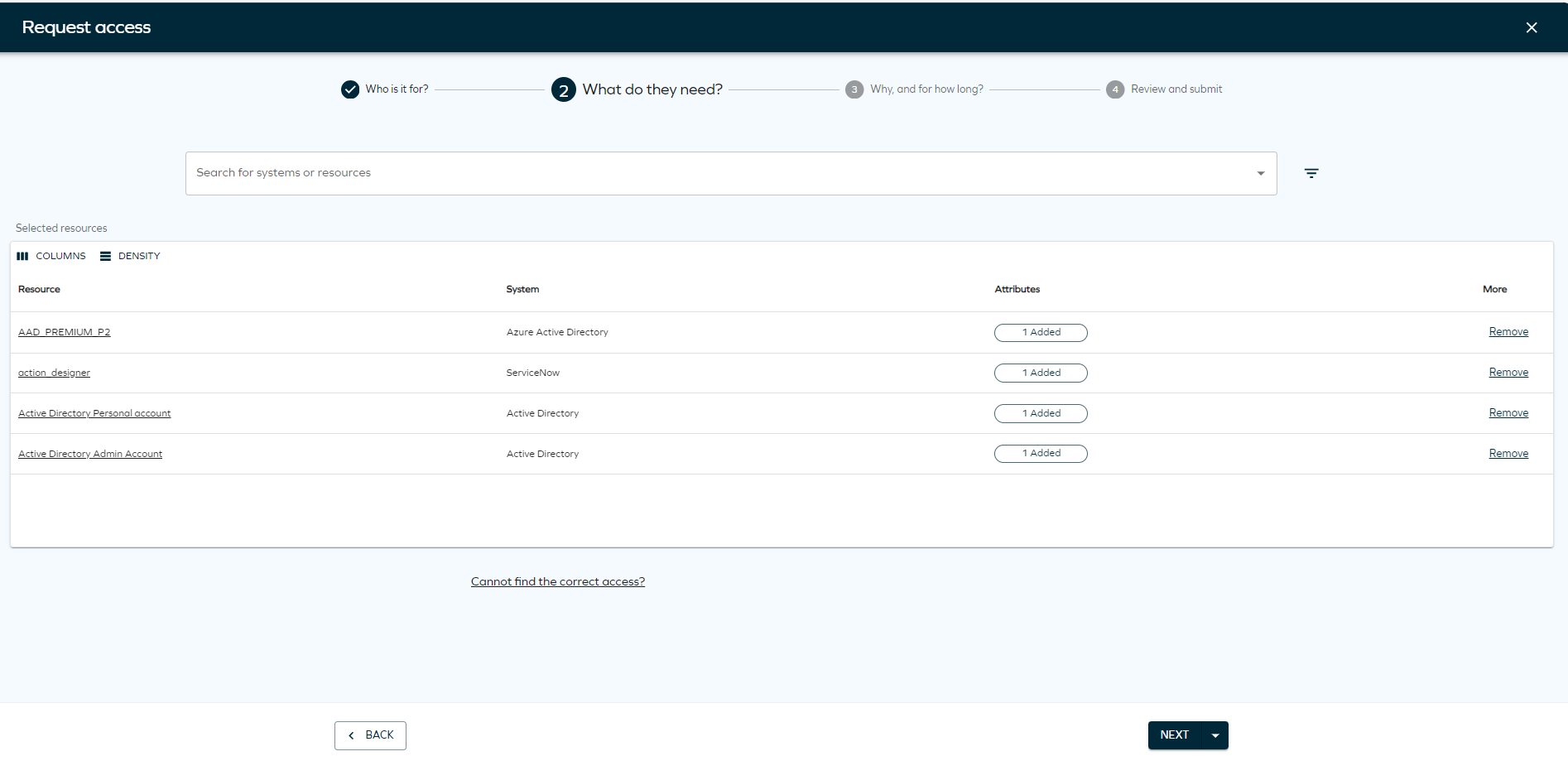Sort by the Resource column header
The height and width of the screenshot is (761, 1568).
coord(39,289)
